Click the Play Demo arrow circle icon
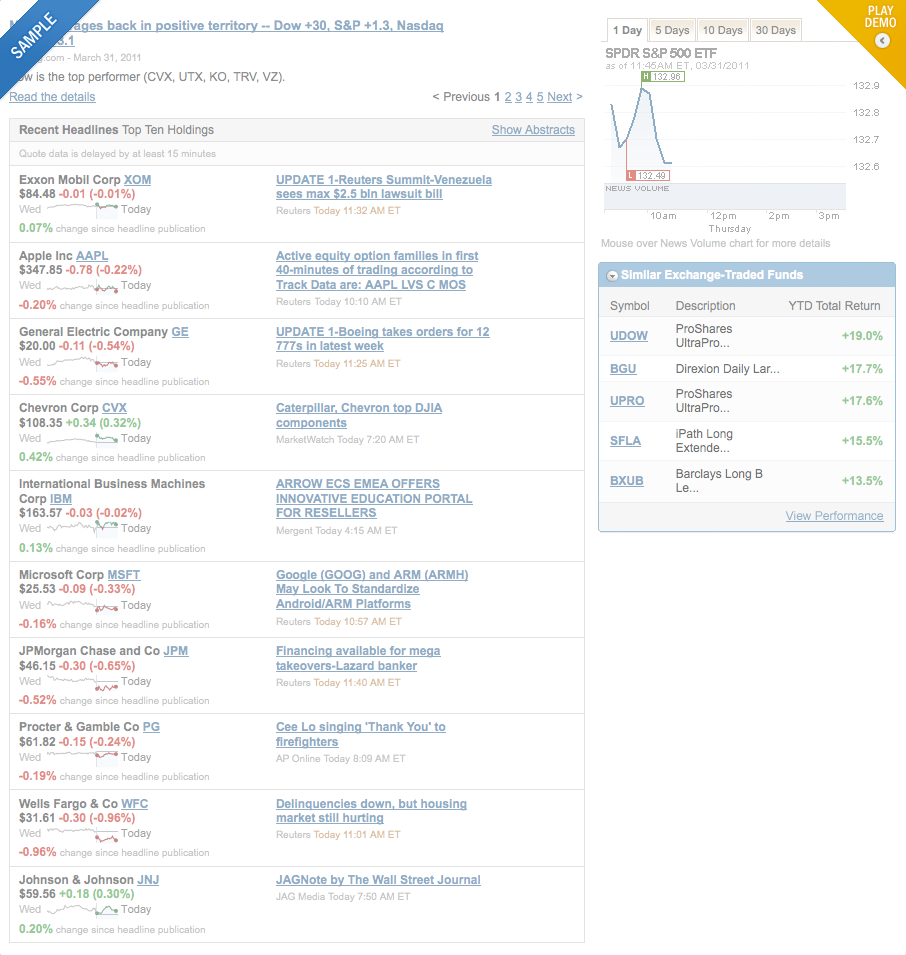The height and width of the screenshot is (955, 906). (882, 41)
